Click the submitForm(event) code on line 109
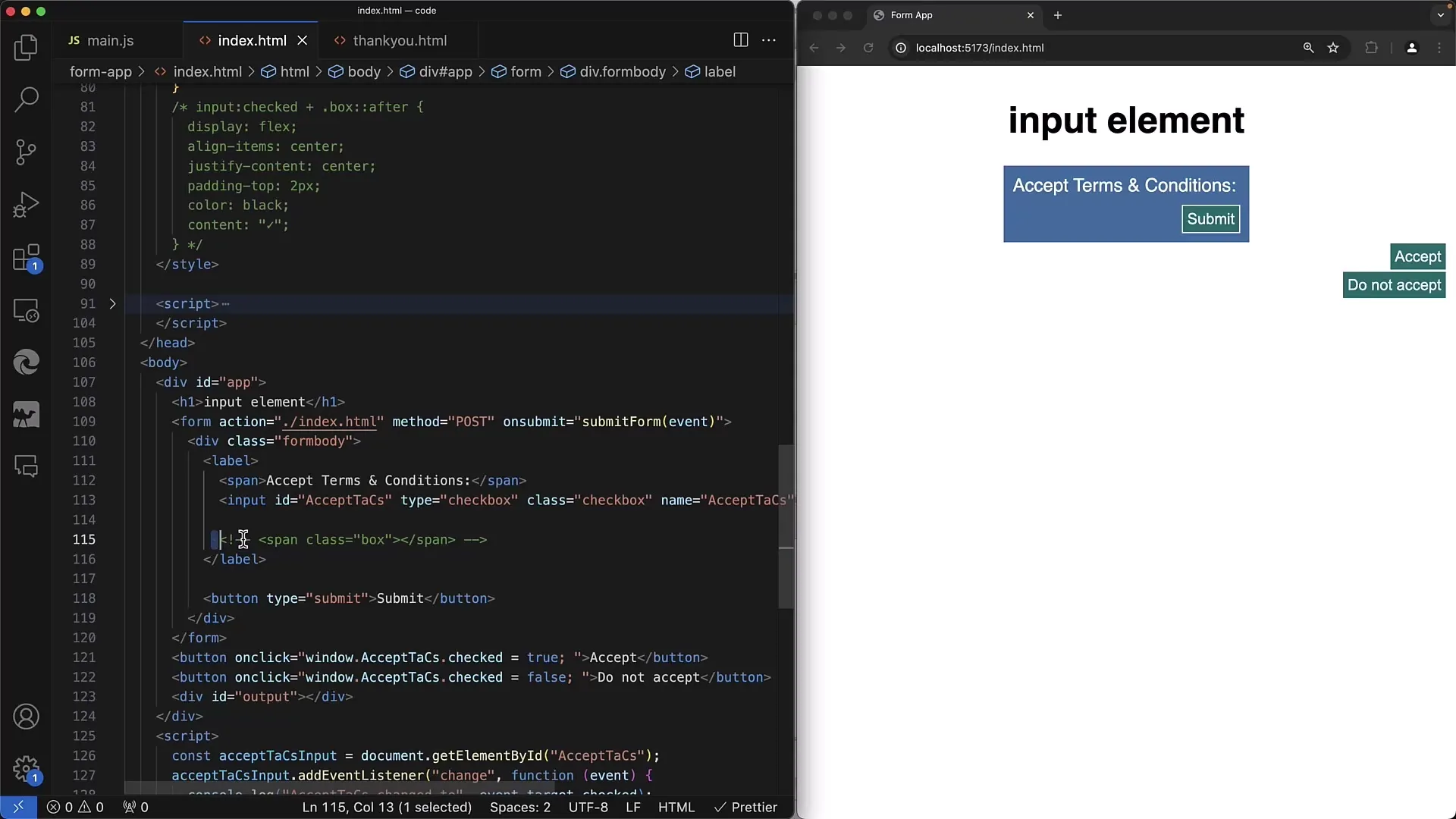Image resolution: width=1456 pixels, height=819 pixels. [x=649, y=422]
